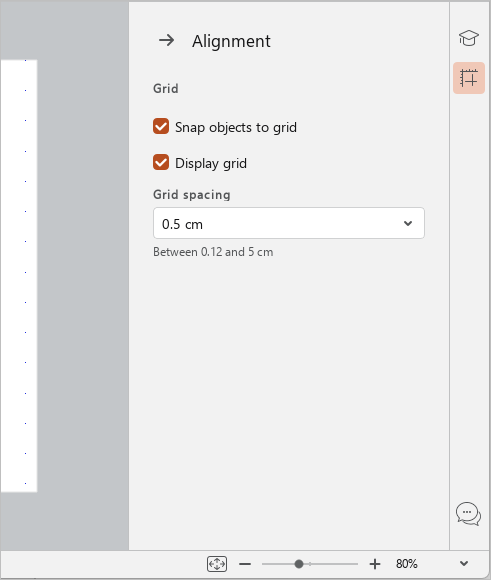Click the Snap objects to grid label
This screenshot has width=491, height=580.
[x=236, y=127]
